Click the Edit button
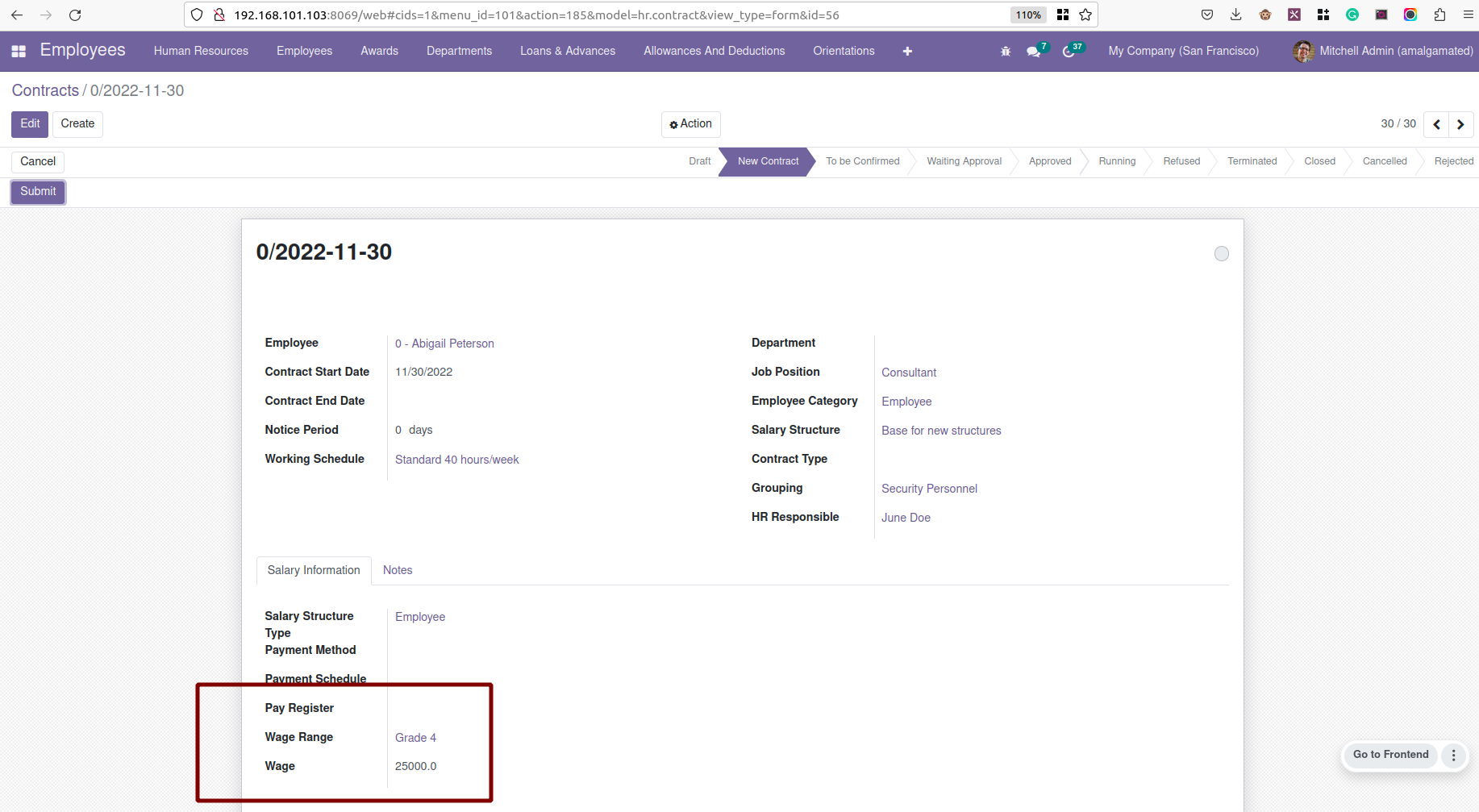The image size is (1479, 812). 30,124
